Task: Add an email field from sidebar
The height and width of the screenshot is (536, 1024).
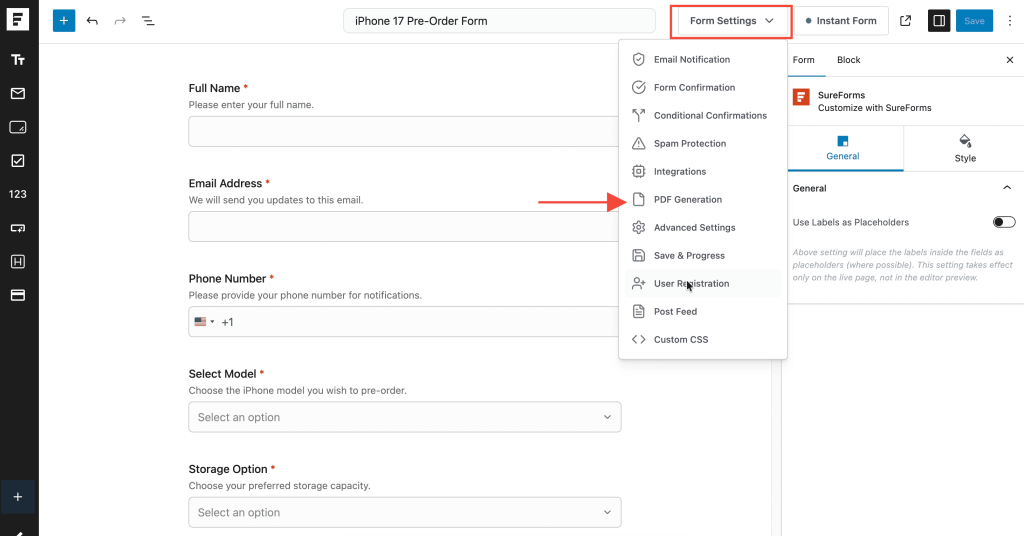Action: pos(18,93)
